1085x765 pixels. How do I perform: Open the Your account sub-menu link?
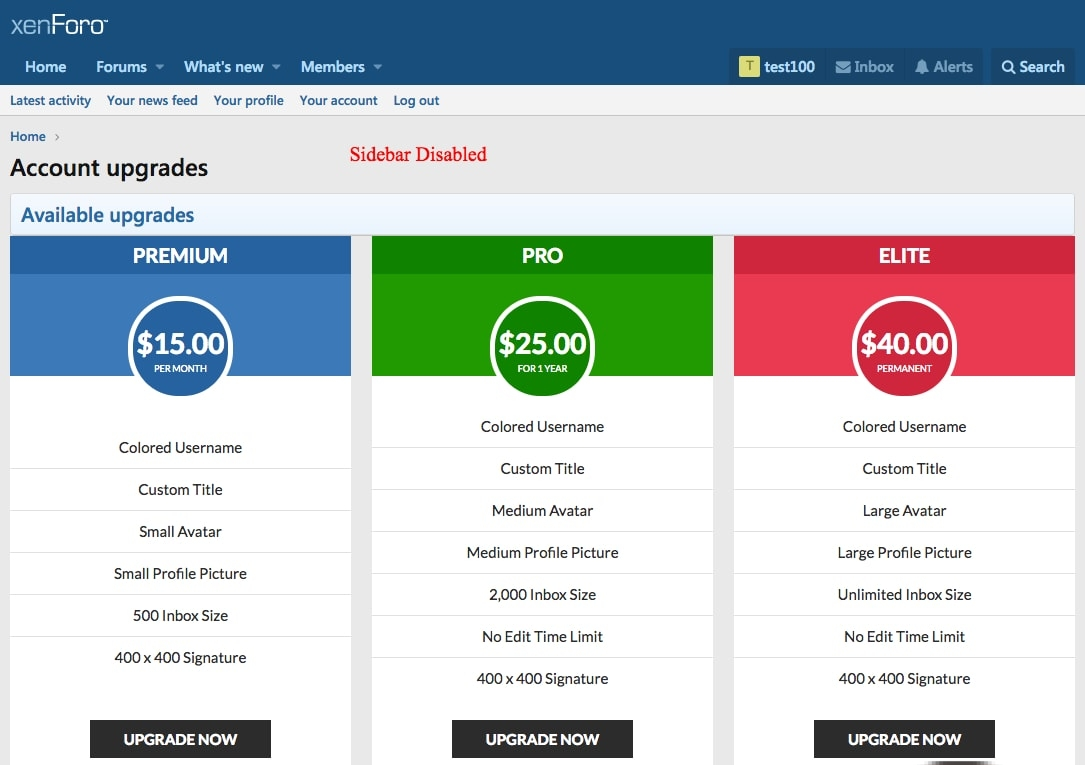(x=338, y=100)
